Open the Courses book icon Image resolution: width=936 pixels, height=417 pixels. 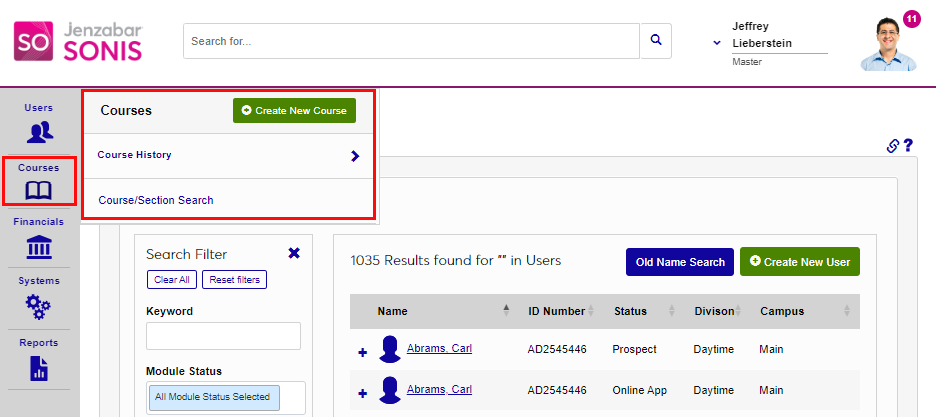[39, 190]
